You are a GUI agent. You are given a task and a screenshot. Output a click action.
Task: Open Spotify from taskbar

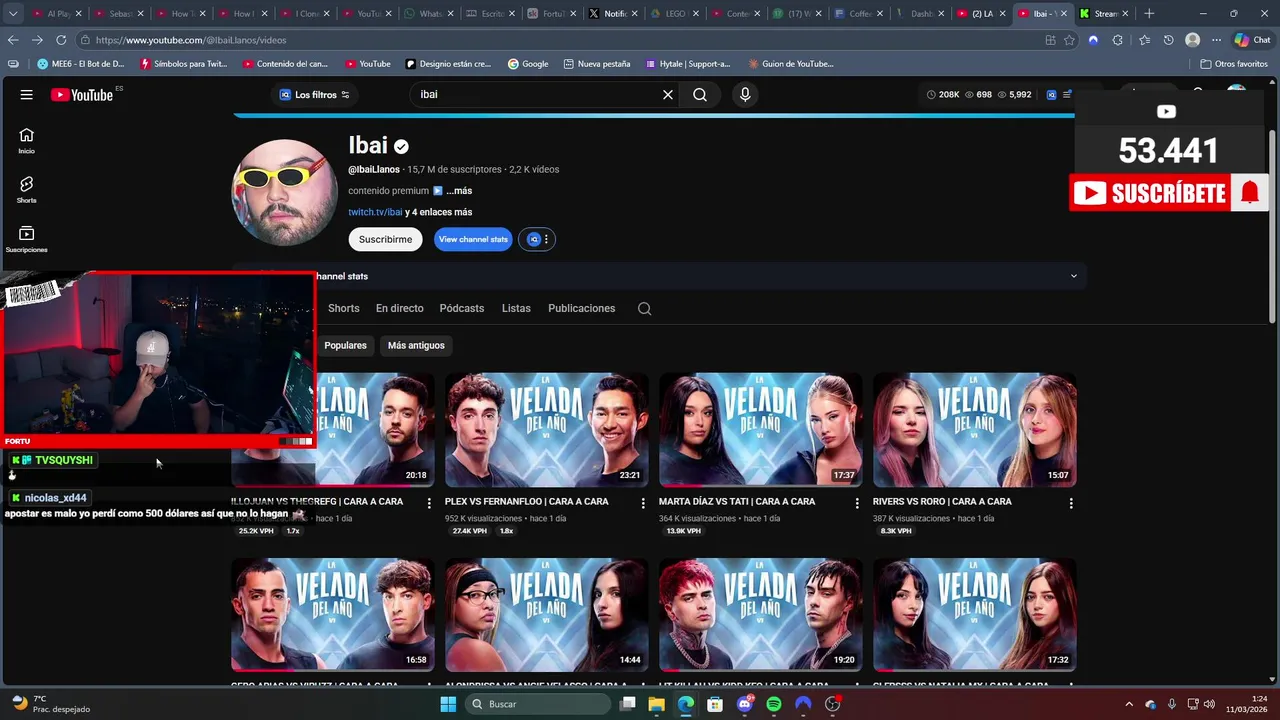tap(774, 704)
